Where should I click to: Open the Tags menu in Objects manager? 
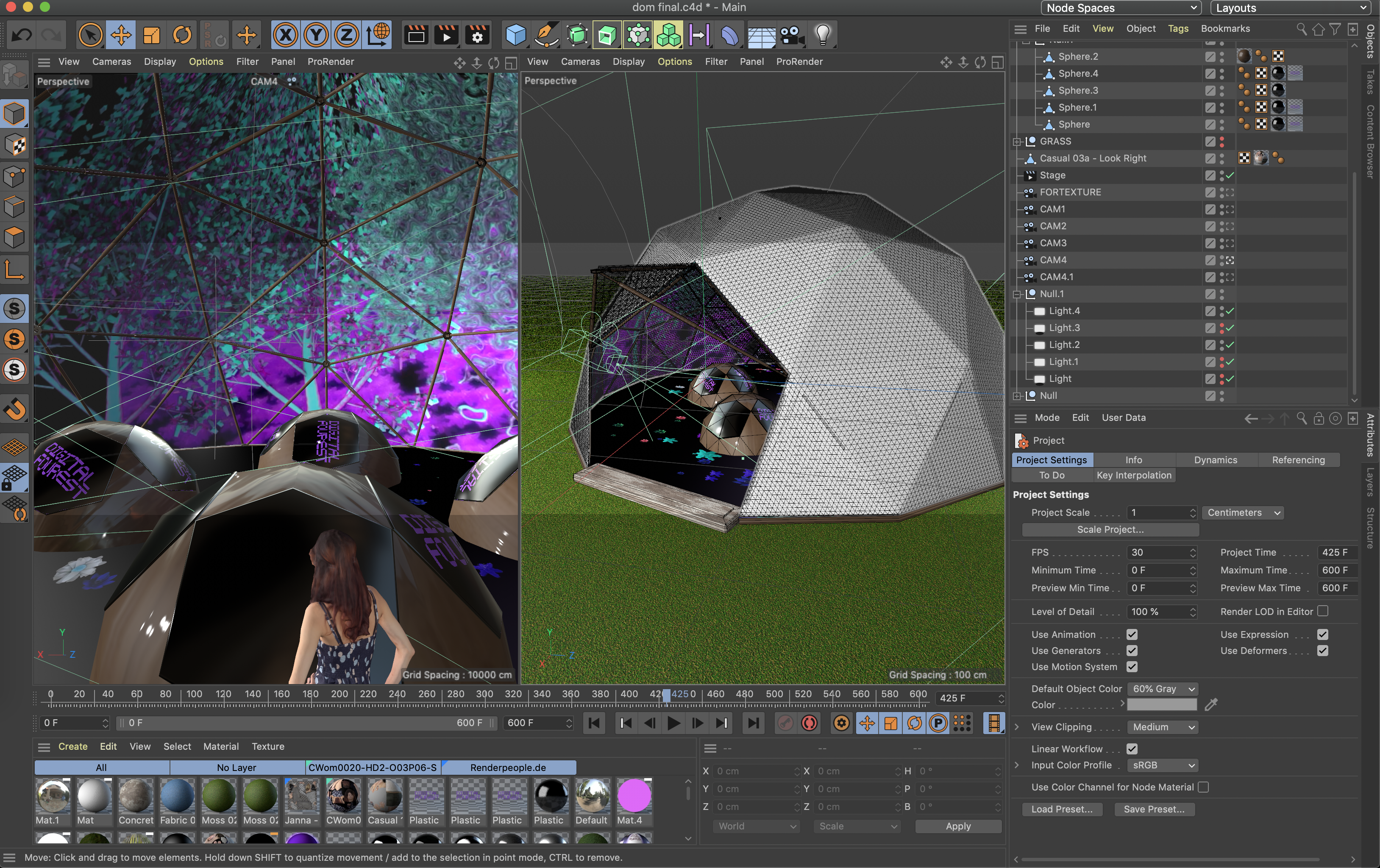pos(1178,29)
